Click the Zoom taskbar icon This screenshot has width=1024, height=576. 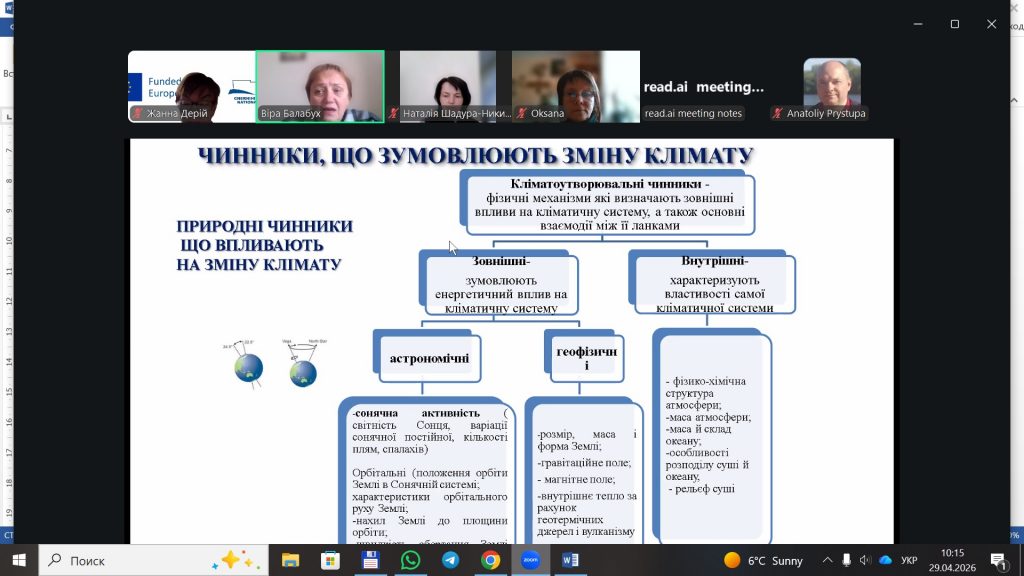tap(530, 560)
